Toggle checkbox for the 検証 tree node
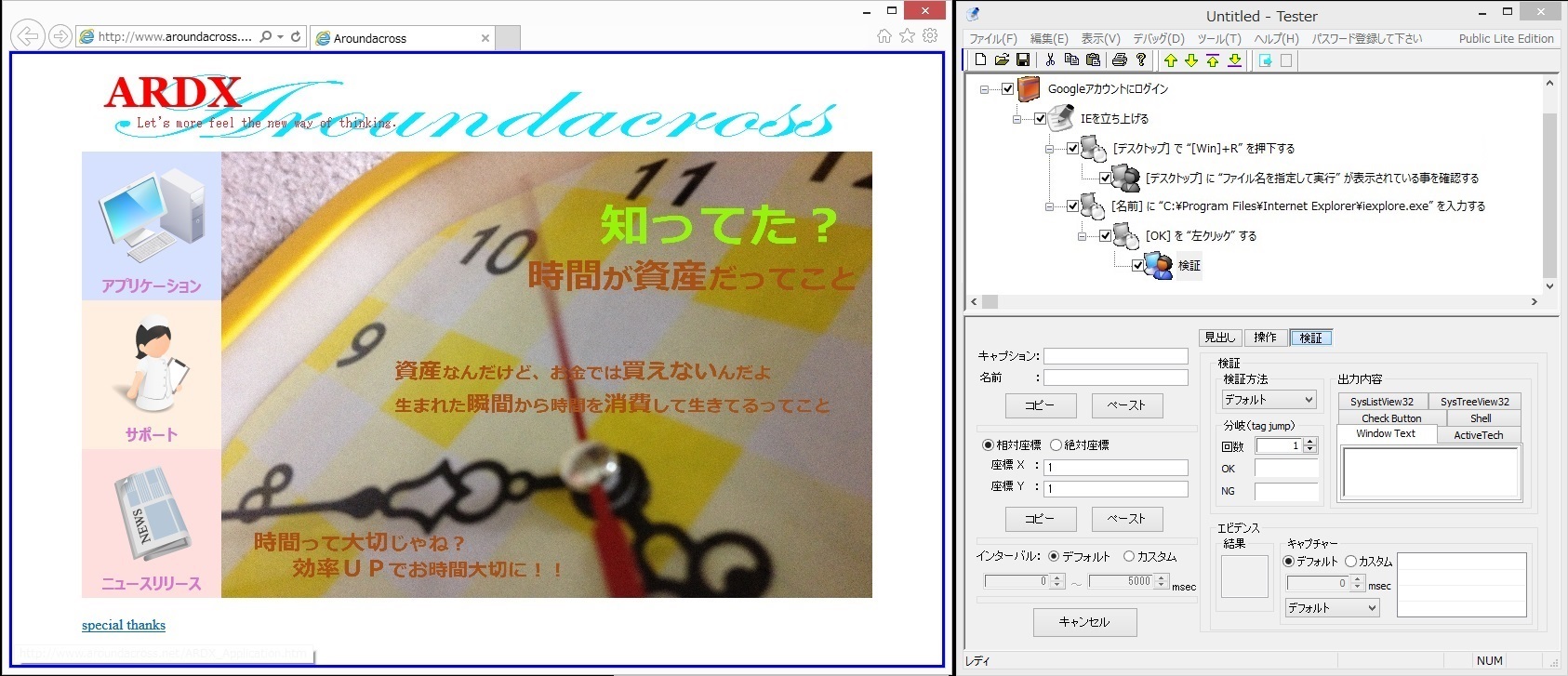The image size is (1568, 676). pos(1137,265)
